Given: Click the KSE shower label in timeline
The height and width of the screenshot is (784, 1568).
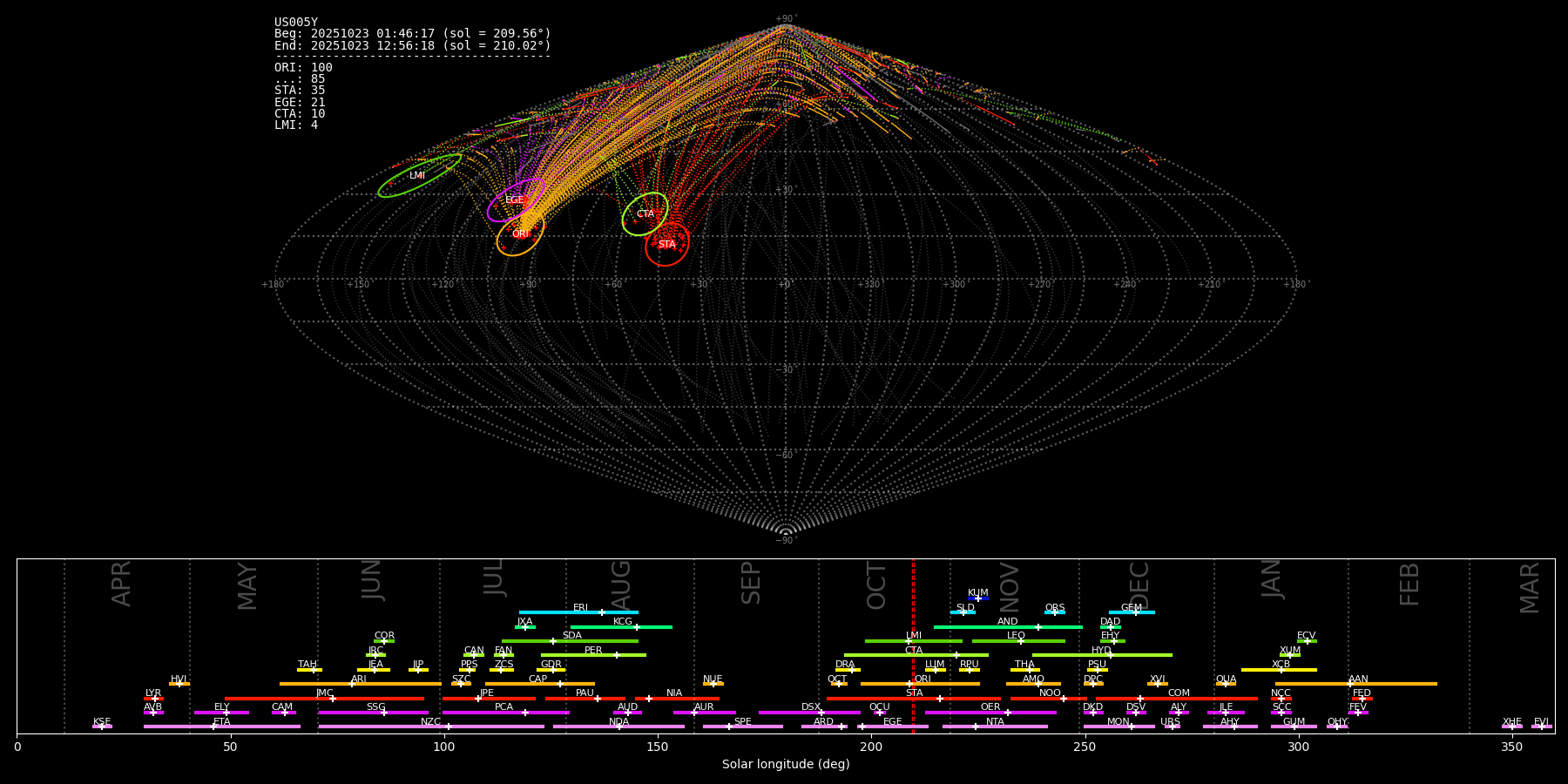Looking at the screenshot, I should click(x=102, y=722).
